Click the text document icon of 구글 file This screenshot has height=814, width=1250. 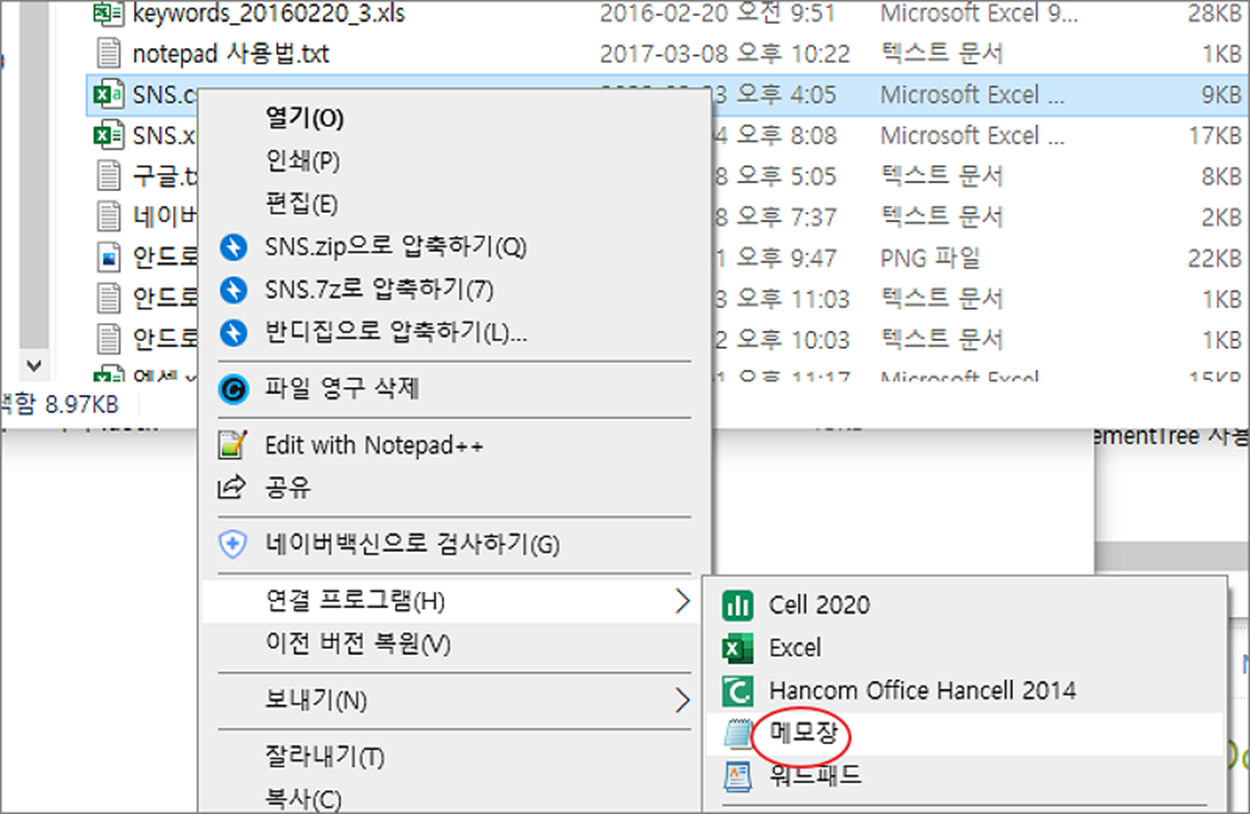107,176
